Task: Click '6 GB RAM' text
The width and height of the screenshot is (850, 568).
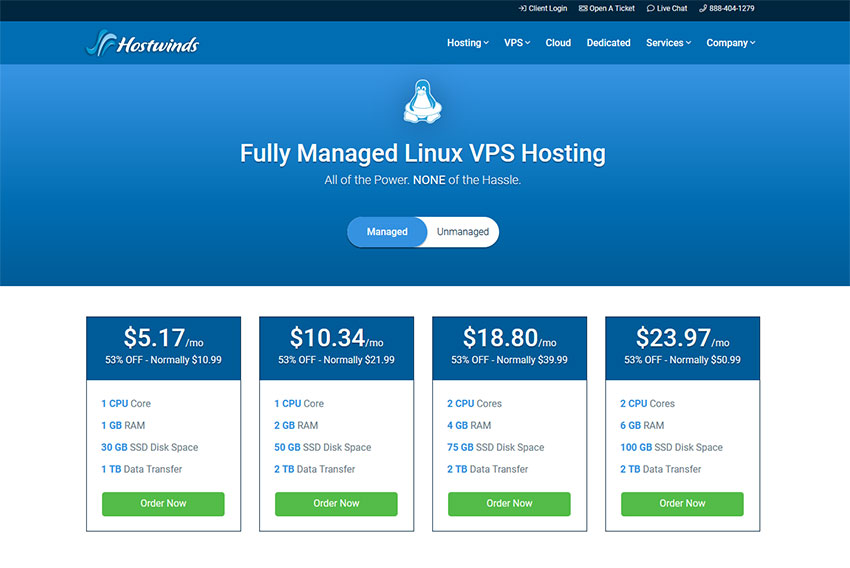Action: point(642,425)
